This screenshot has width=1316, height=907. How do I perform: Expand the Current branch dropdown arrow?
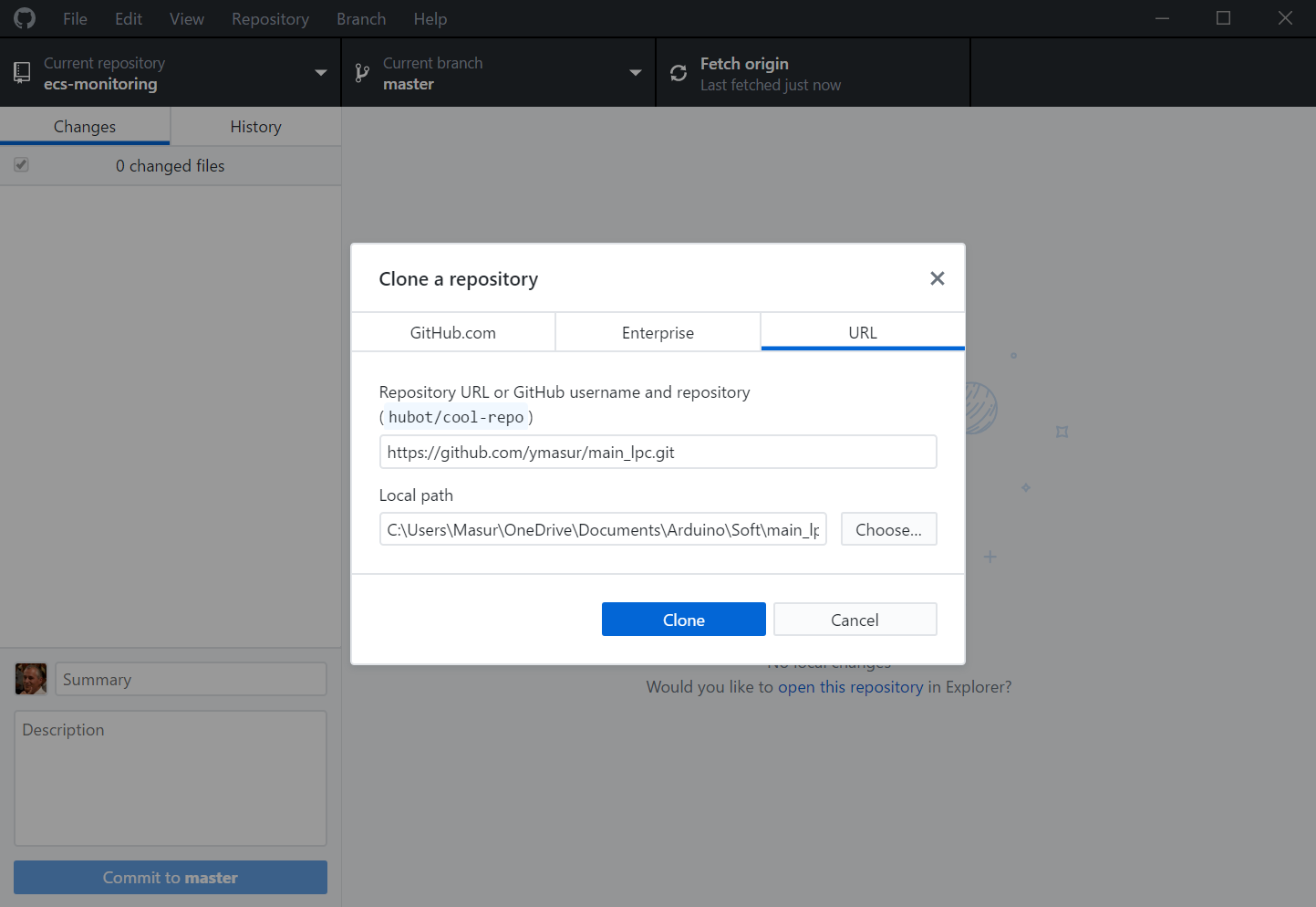[x=636, y=73]
